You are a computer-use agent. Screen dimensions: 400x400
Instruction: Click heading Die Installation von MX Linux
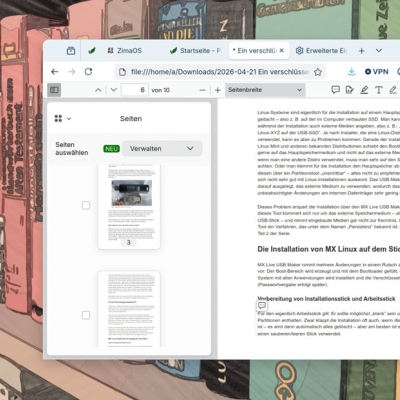point(328,249)
